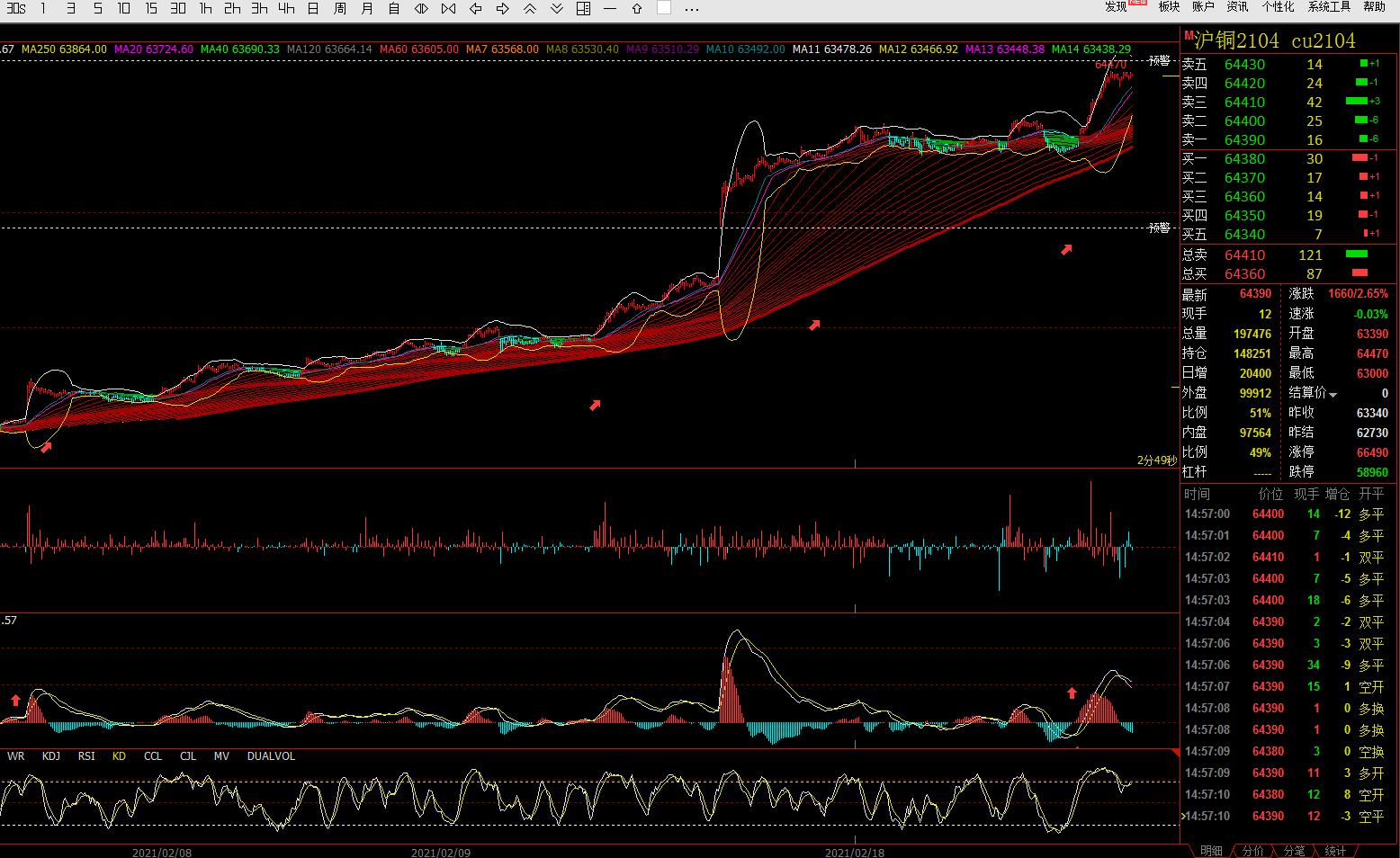Switch to daily (日) chart period

coord(313,9)
